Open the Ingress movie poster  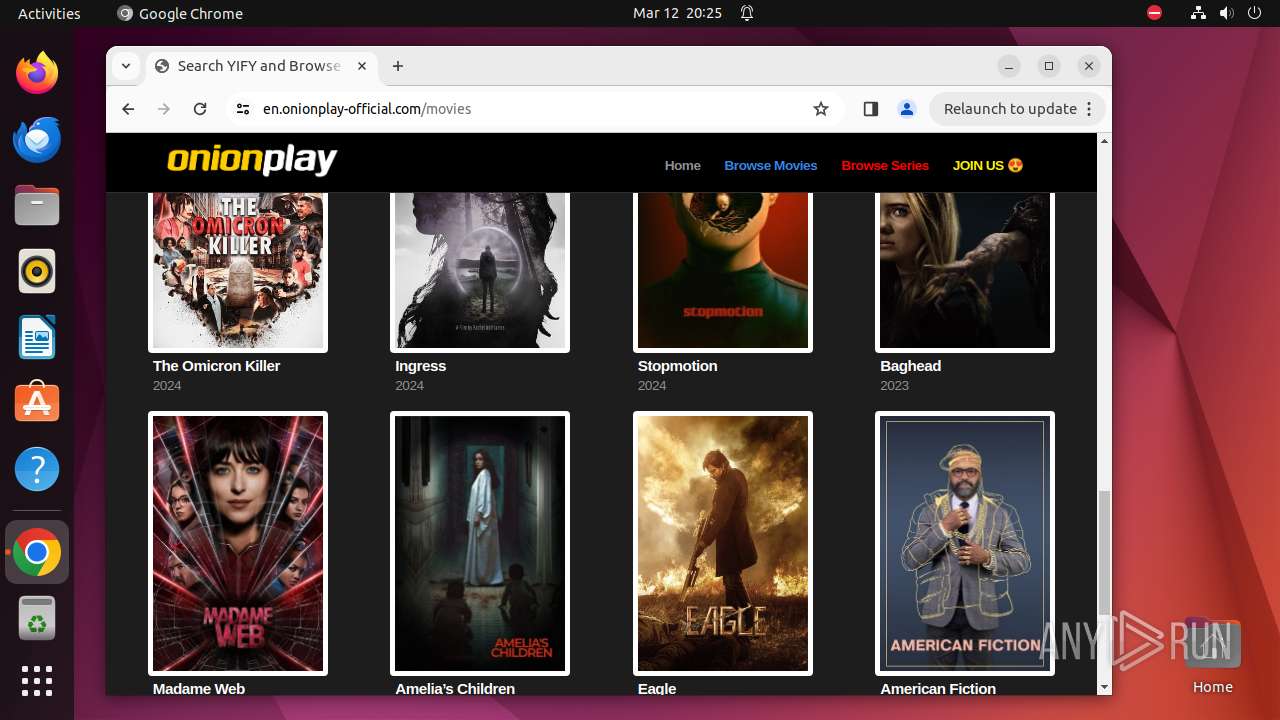(x=480, y=270)
